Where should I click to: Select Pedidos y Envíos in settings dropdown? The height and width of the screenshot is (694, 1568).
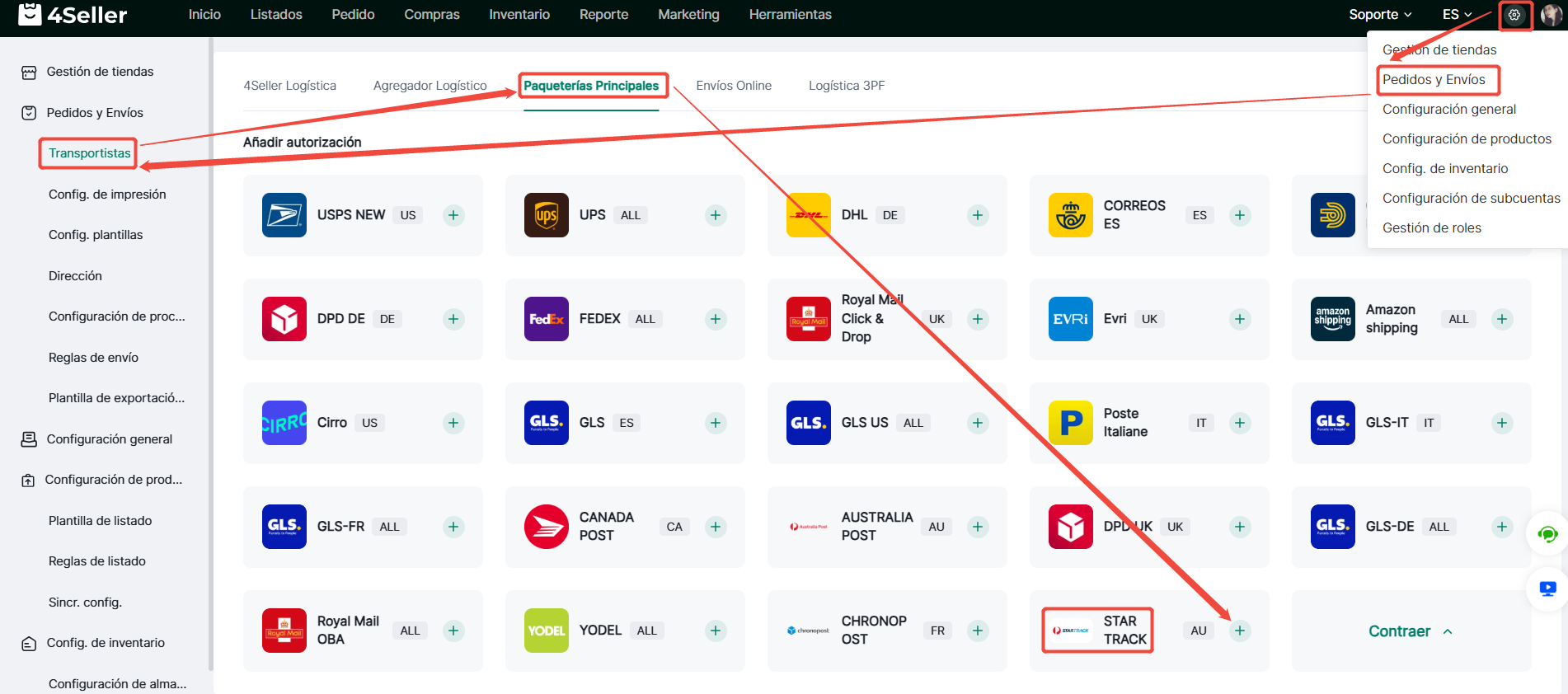pos(1434,80)
